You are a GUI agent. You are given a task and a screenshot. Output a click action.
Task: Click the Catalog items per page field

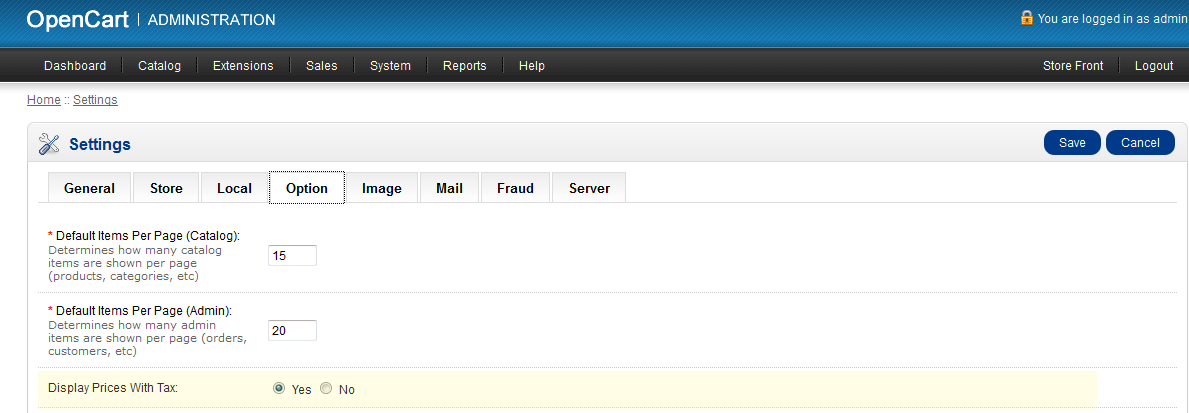coord(292,256)
